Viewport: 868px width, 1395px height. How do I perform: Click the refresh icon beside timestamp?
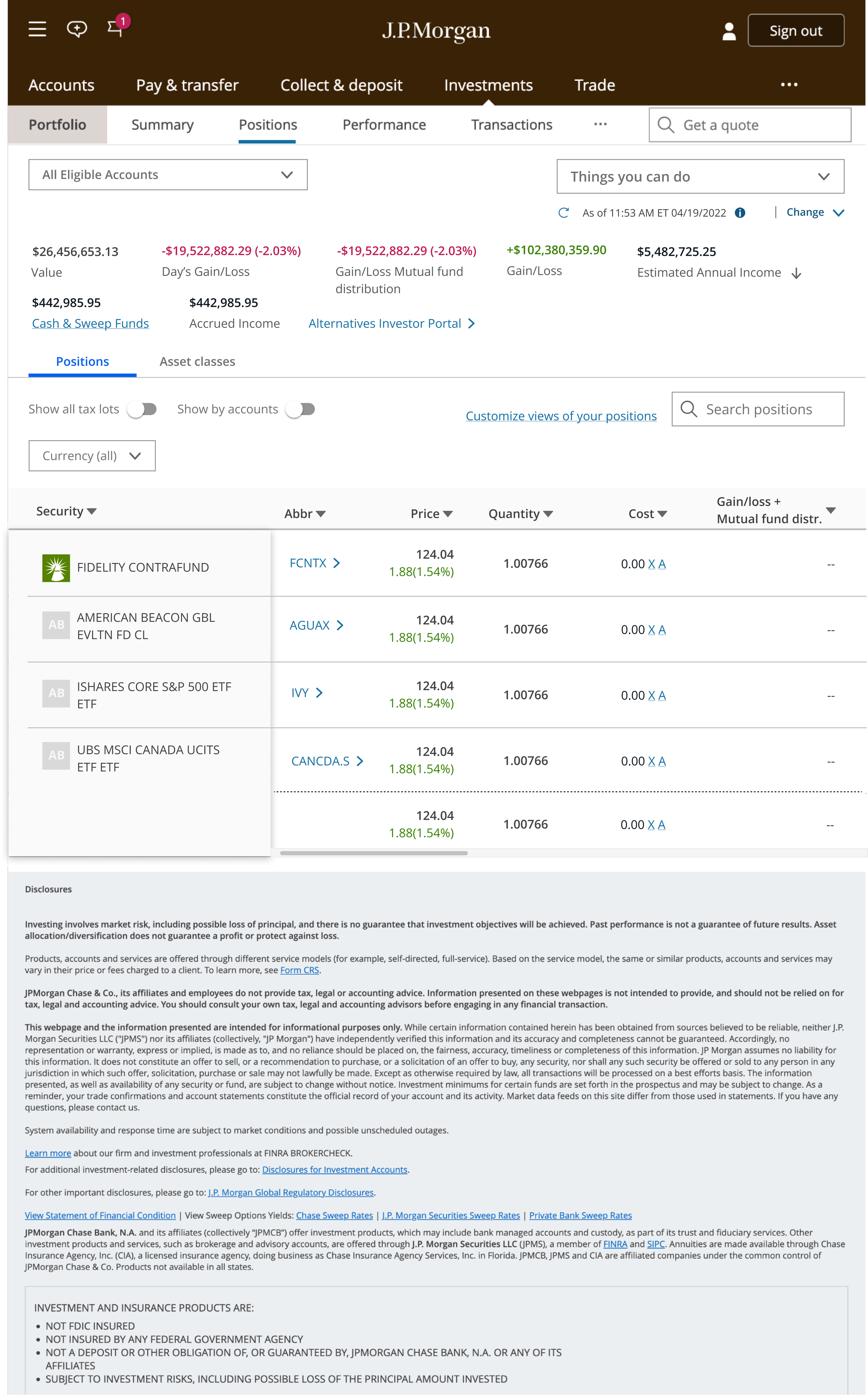563,213
